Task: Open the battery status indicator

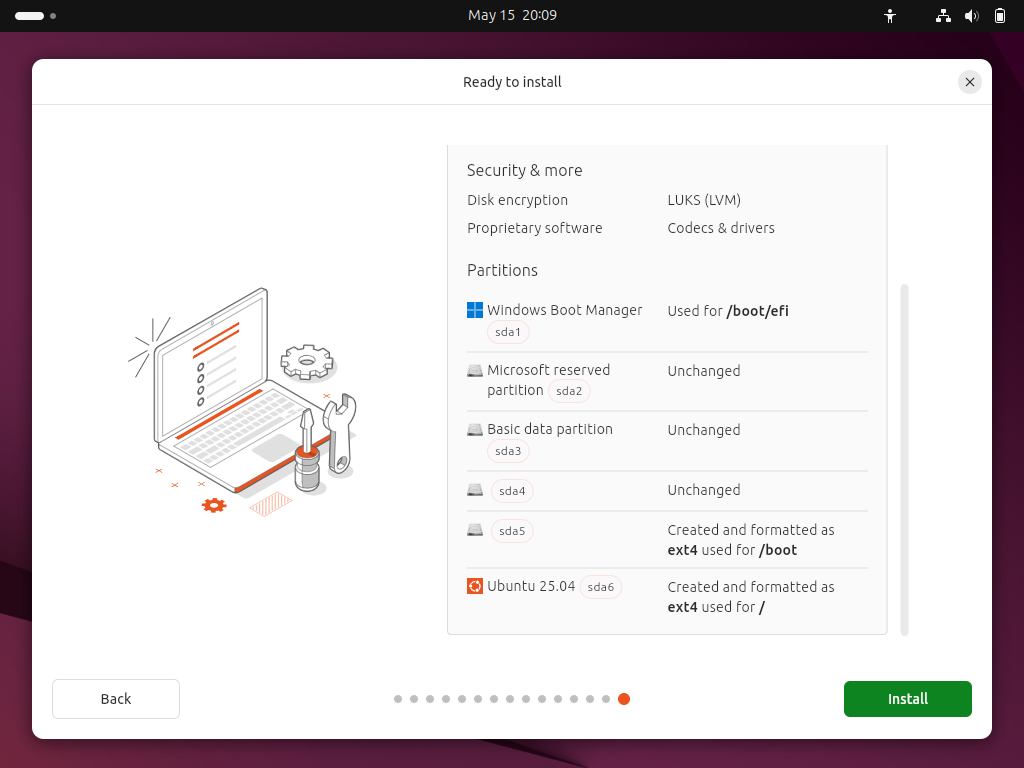Action: click(1000, 15)
